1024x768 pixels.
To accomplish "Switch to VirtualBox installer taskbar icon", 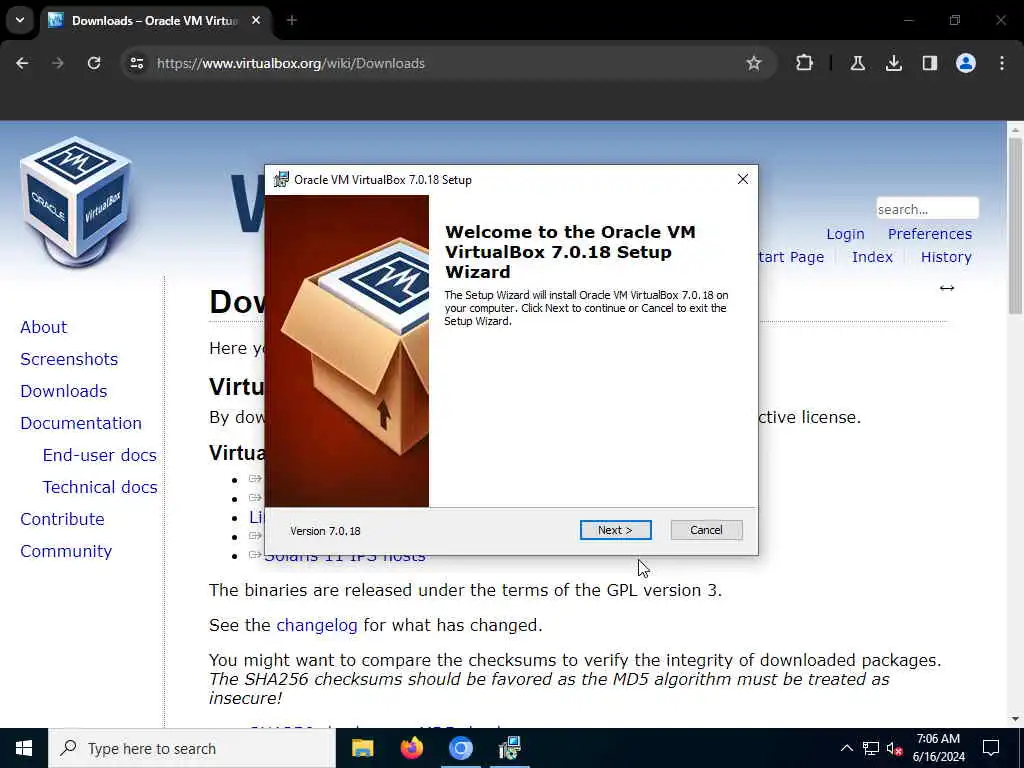I will point(509,748).
